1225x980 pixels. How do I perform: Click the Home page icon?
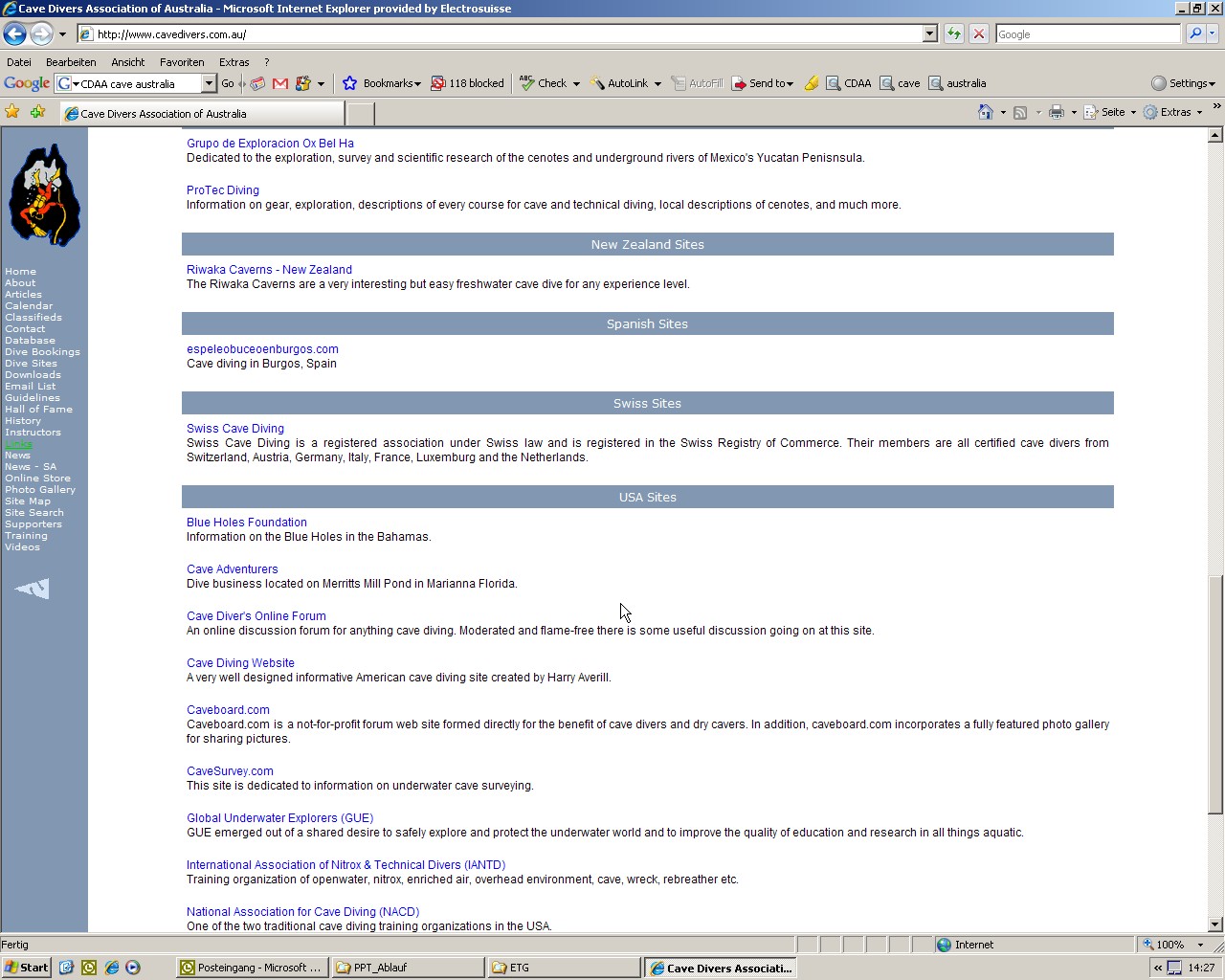(x=986, y=112)
